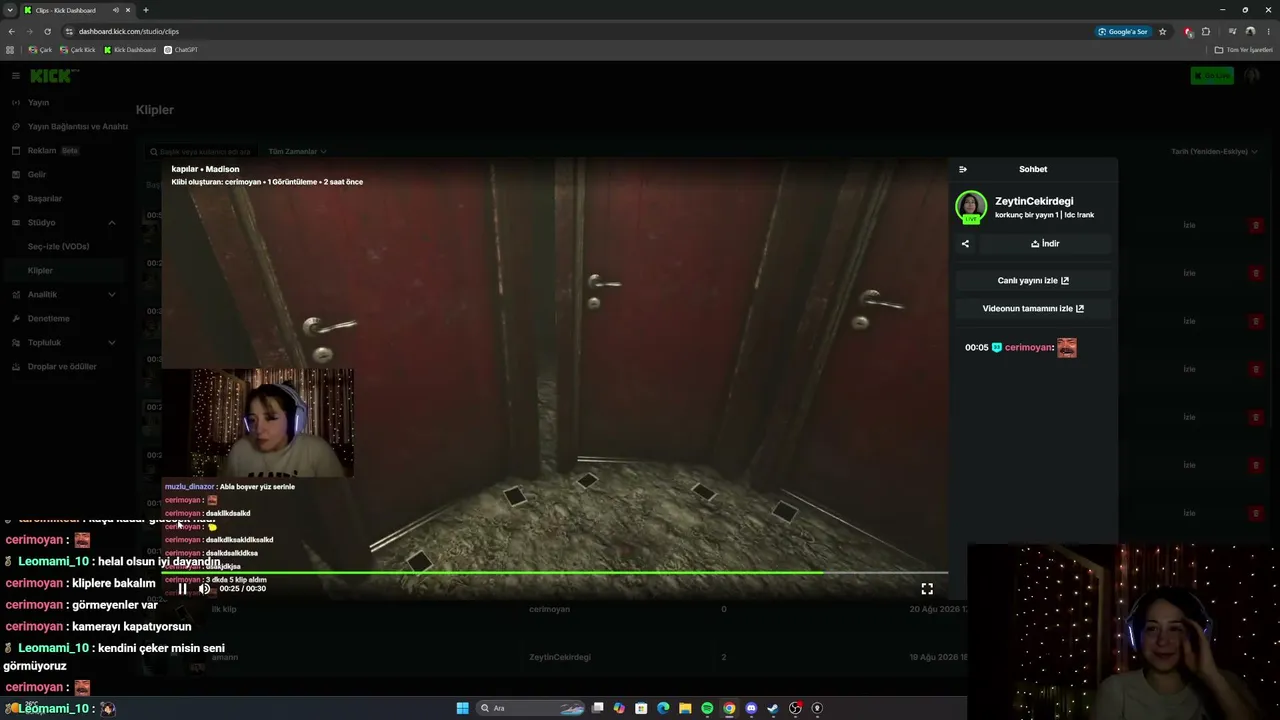Open the media control icon in Chrome toolbar
Screen dimensions: 1280x720
pos(1232,32)
